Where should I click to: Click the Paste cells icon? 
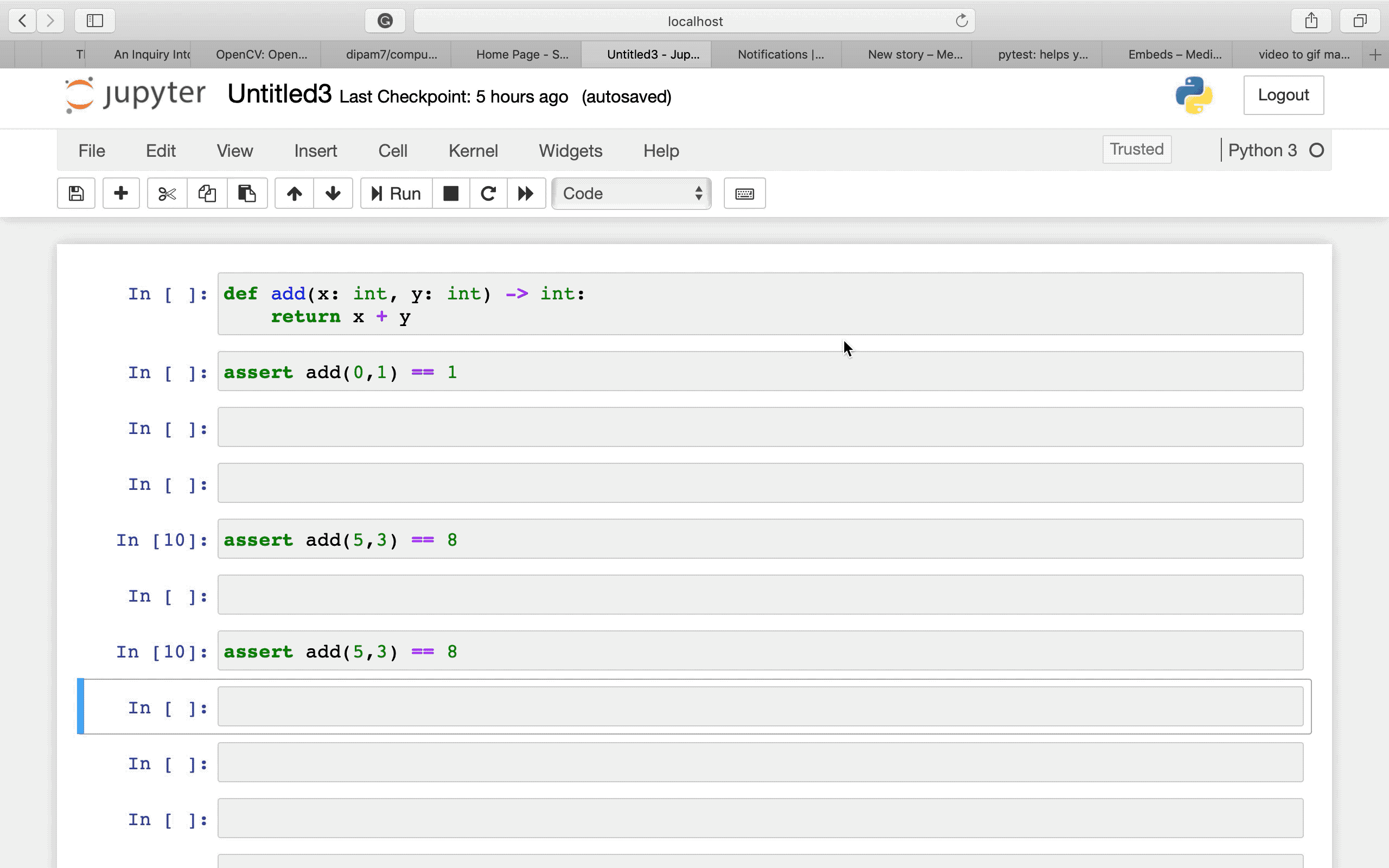click(x=246, y=193)
